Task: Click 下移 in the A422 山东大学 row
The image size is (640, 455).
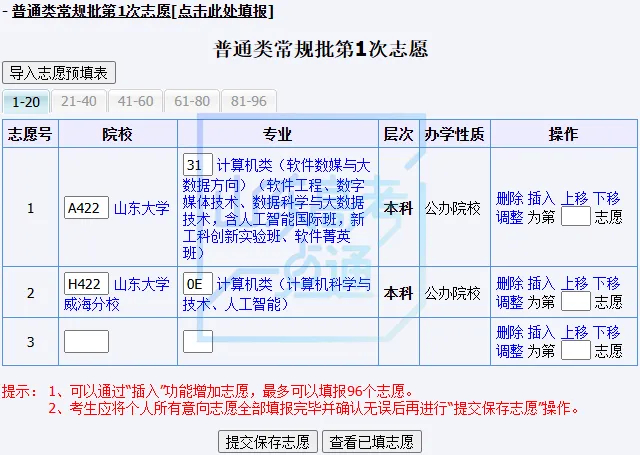Action: click(x=607, y=199)
